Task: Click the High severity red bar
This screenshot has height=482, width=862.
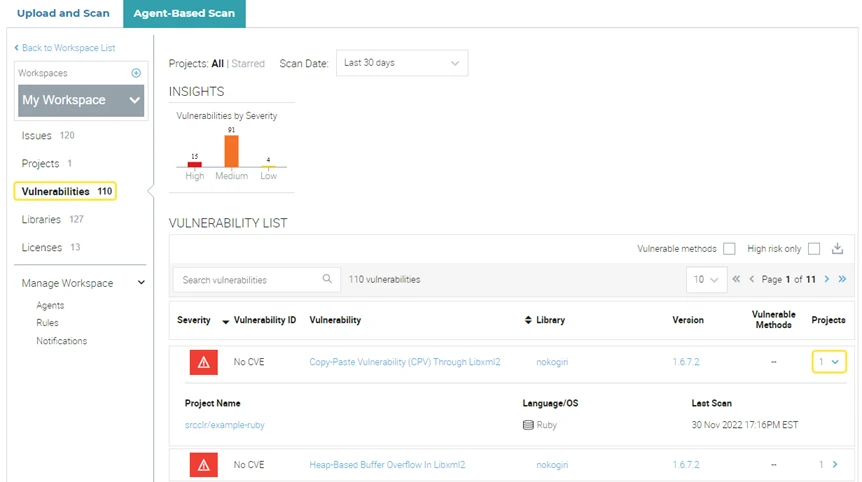Action: pyautogui.click(x=195, y=164)
